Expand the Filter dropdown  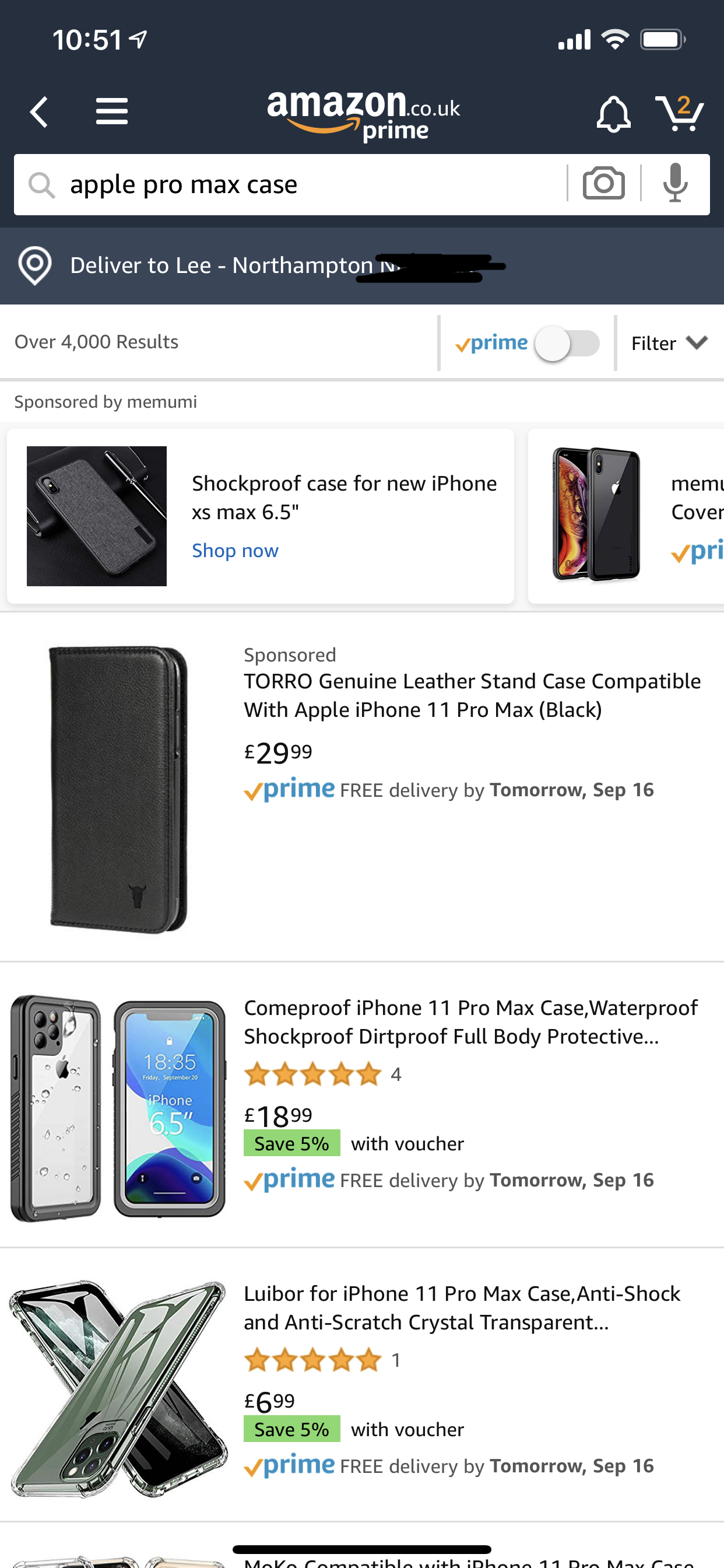pyautogui.click(x=669, y=344)
